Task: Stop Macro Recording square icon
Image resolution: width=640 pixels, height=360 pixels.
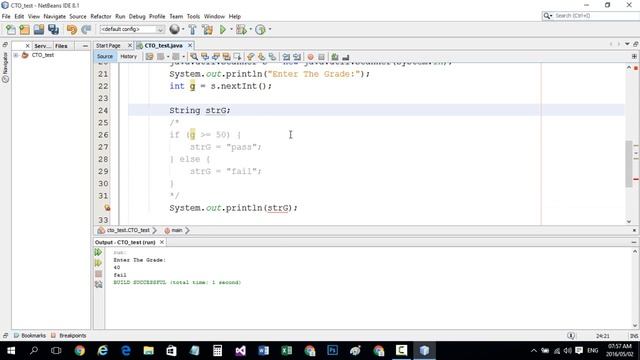Action: point(321,57)
